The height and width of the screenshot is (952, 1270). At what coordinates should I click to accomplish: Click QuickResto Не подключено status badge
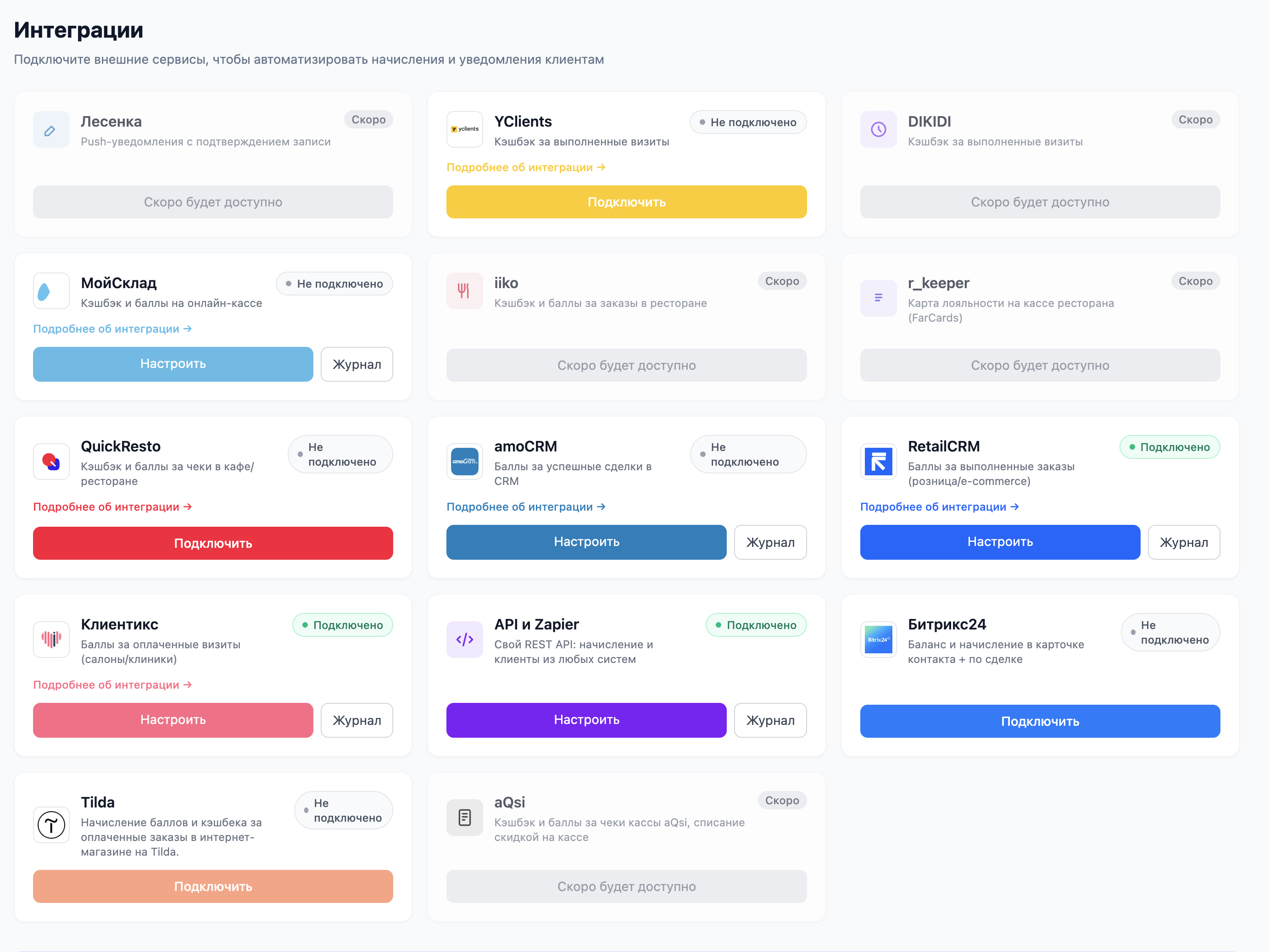click(340, 454)
